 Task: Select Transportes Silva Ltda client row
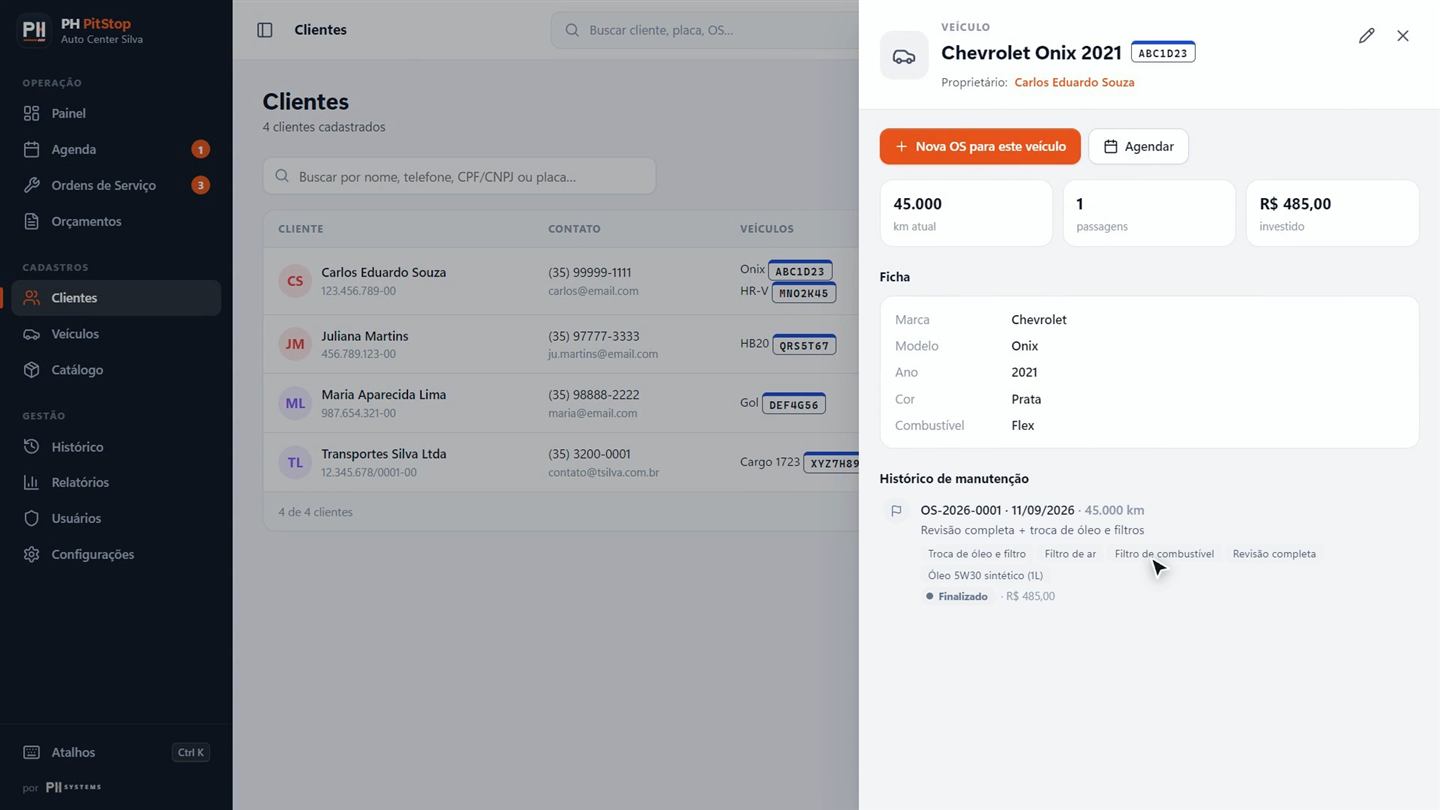click(x=561, y=462)
